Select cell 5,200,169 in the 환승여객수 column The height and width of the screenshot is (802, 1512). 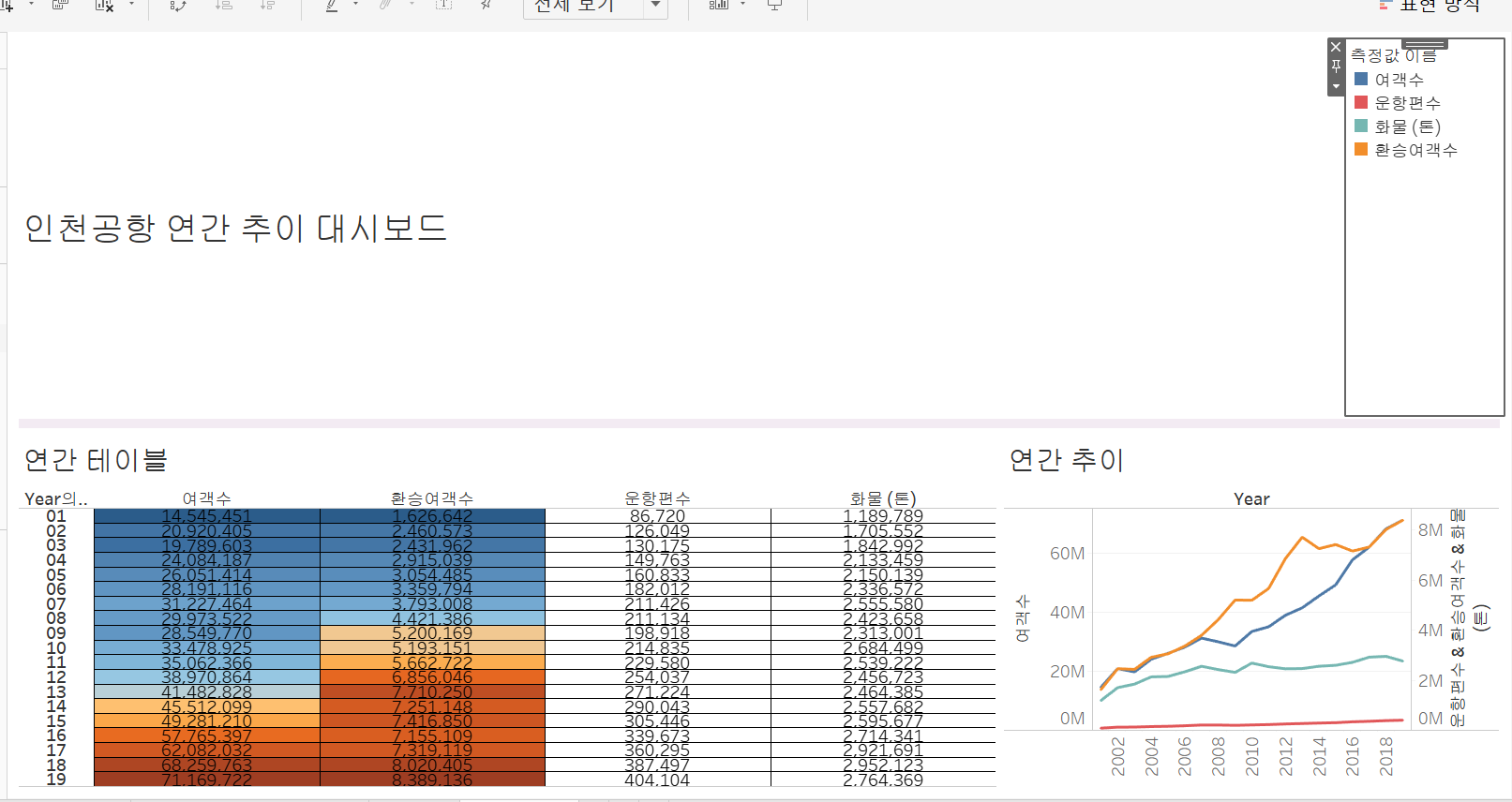[x=432, y=633]
